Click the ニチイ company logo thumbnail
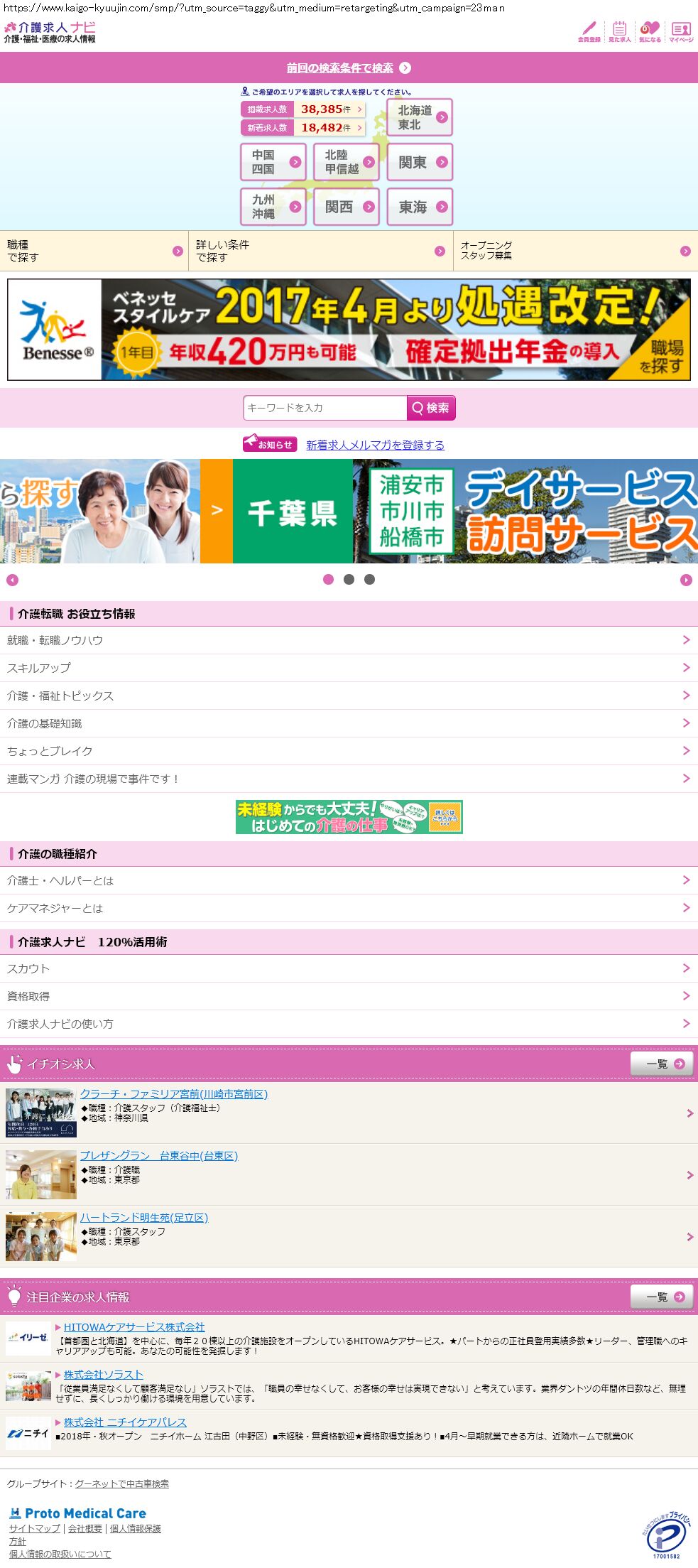698x1568 pixels. [28, 1433]
